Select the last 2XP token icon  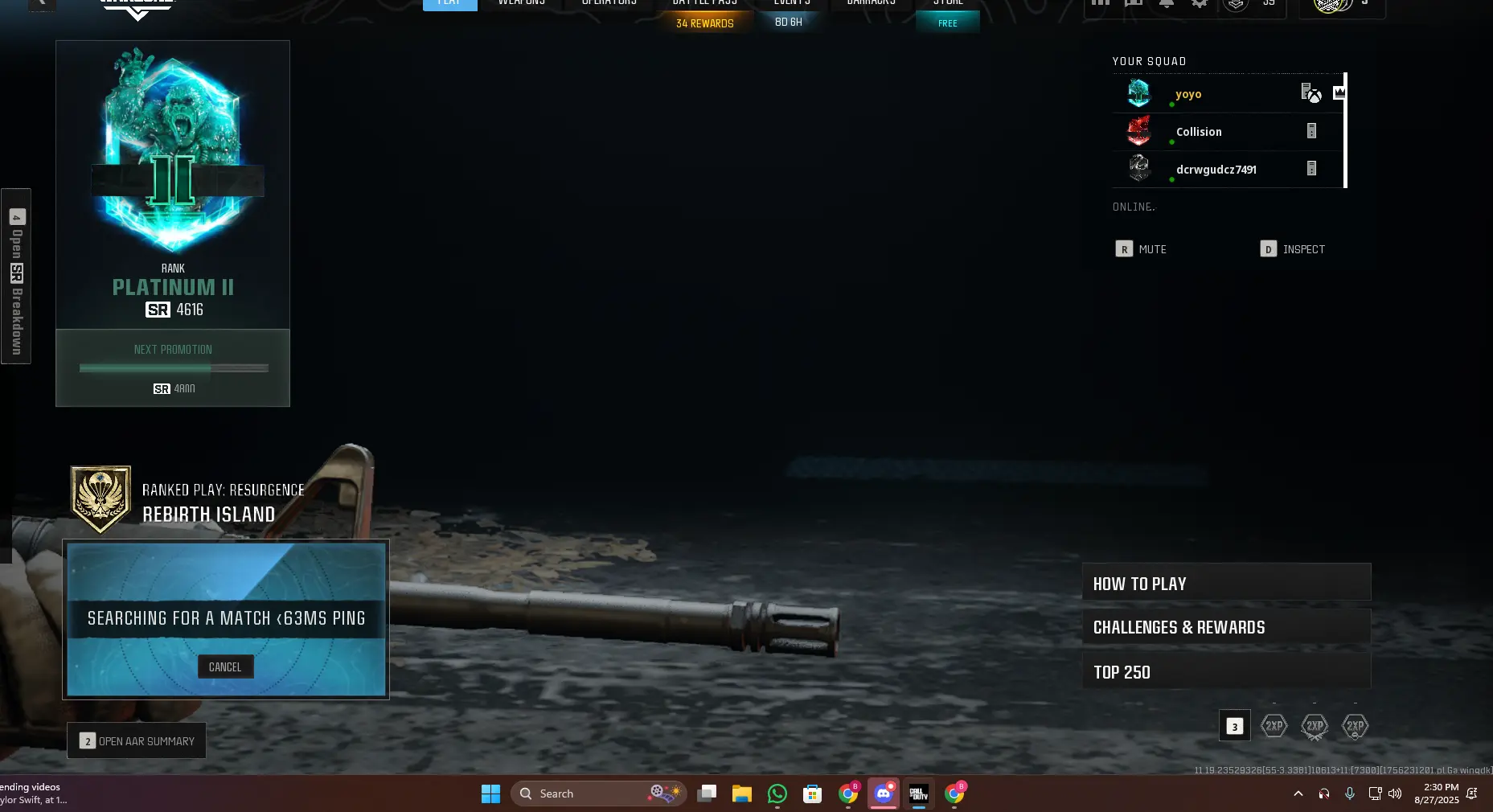[1356, 726]
